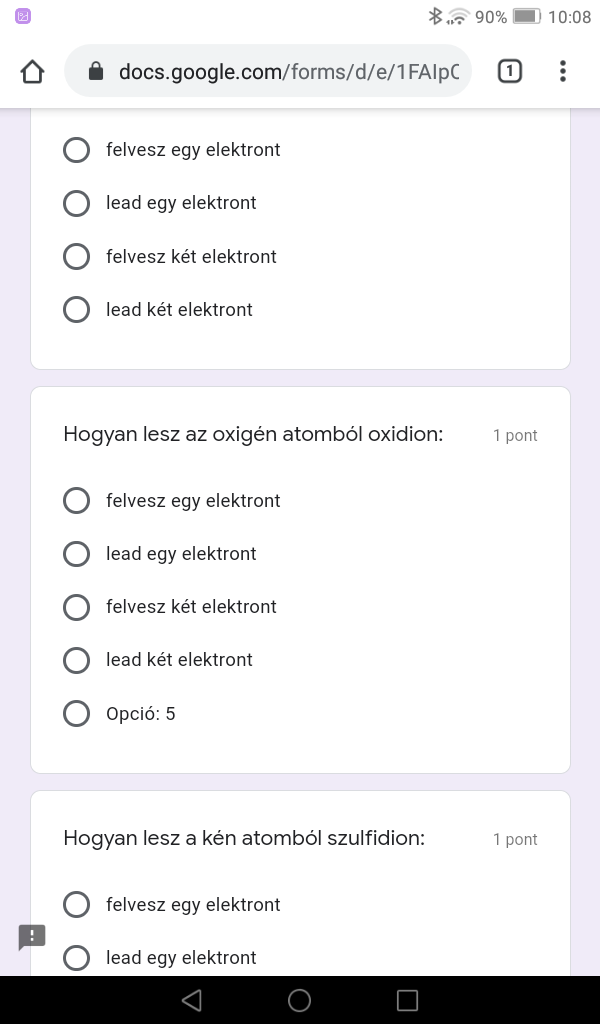Image resolution: width=600 pixels, height=1024 pixels.
Task: Pick 'lead egy elektront' under szulfidion question
Action: click(x=77, y=958)
